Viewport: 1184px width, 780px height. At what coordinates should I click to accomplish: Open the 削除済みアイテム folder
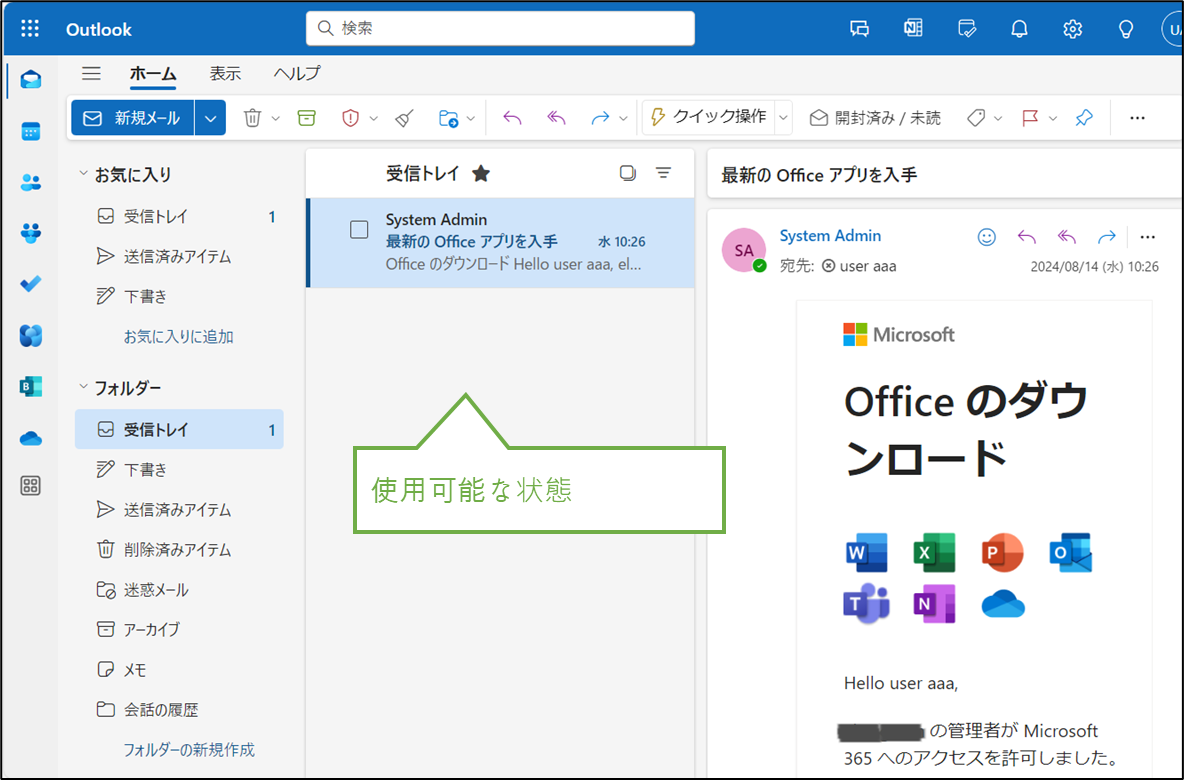(x=179, y=550)
